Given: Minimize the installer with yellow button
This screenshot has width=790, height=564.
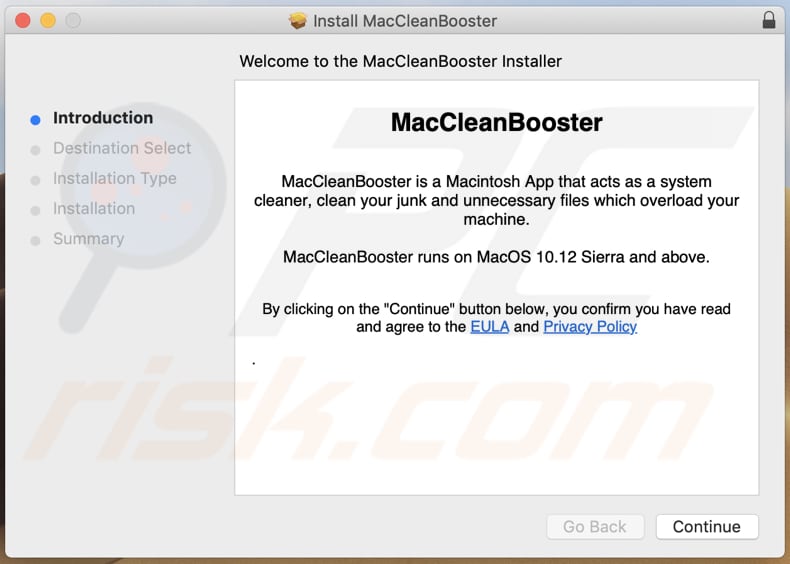Looking at the screenshot, I should point(48,20).
